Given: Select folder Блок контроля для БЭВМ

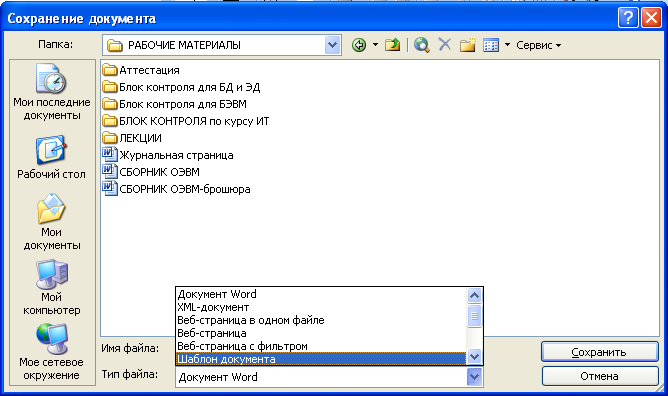Looking at the screenshot, I should (175, 104).
